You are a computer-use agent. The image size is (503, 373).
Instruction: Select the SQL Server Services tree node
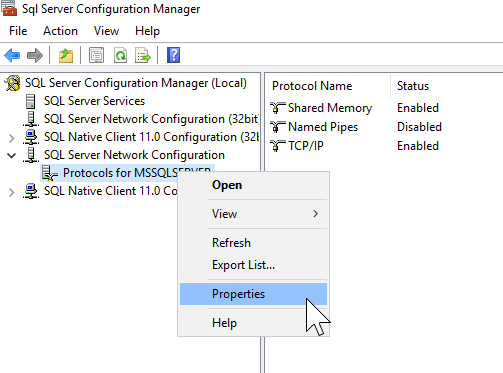point(94,101)
